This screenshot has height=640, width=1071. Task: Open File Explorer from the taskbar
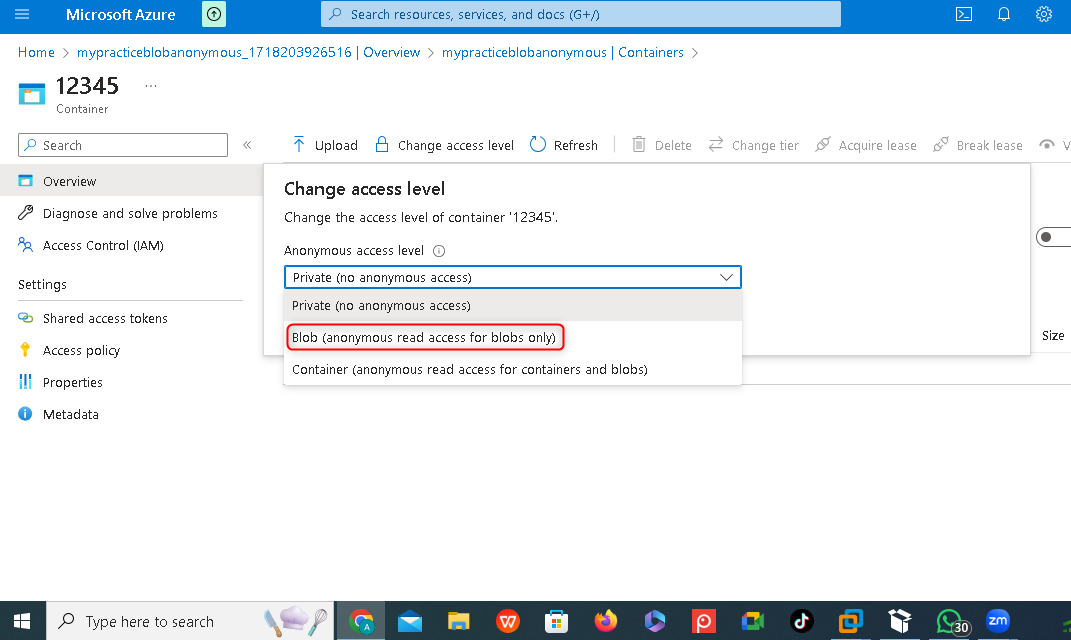pyautogui.click(x=458, y=621)
